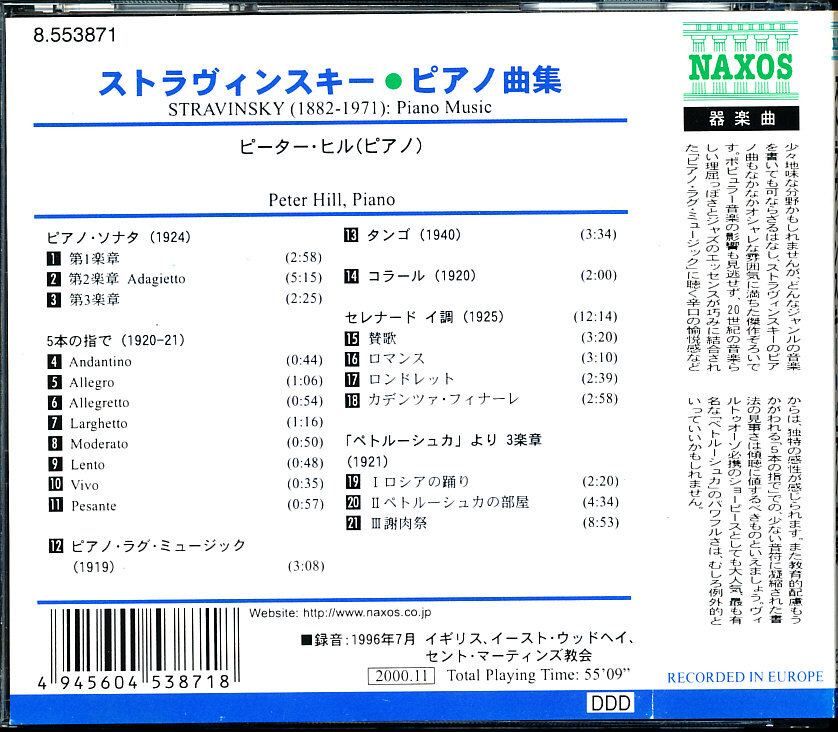Click the セレナード イ調 (1925) heading

tap(424, 317)
